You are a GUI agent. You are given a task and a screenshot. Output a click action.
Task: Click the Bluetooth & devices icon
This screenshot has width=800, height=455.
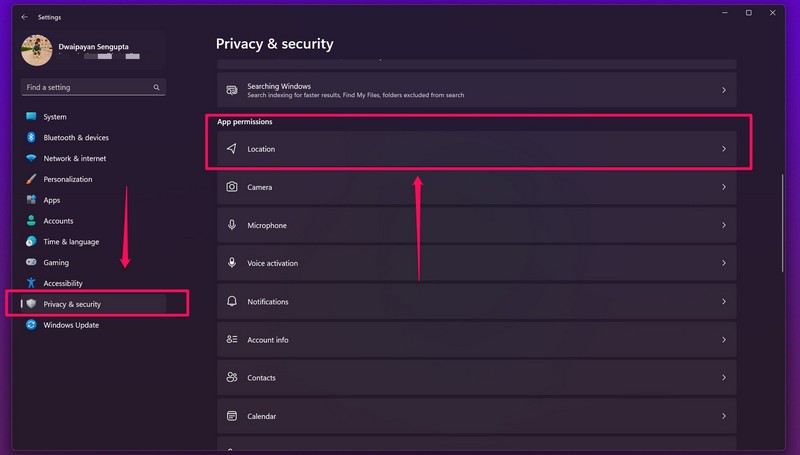pyautogui.click(x=32, y=138)
